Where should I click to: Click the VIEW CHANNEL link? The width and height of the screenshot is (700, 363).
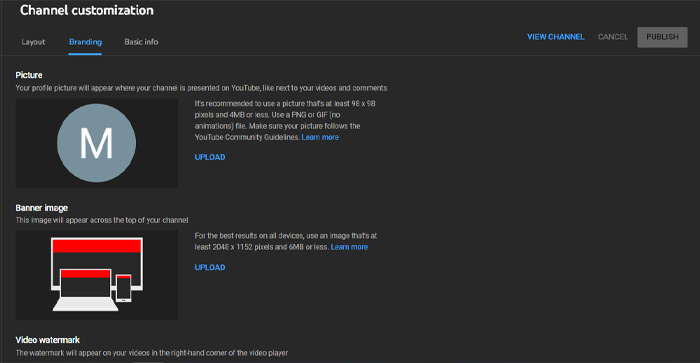click(555, 37)
